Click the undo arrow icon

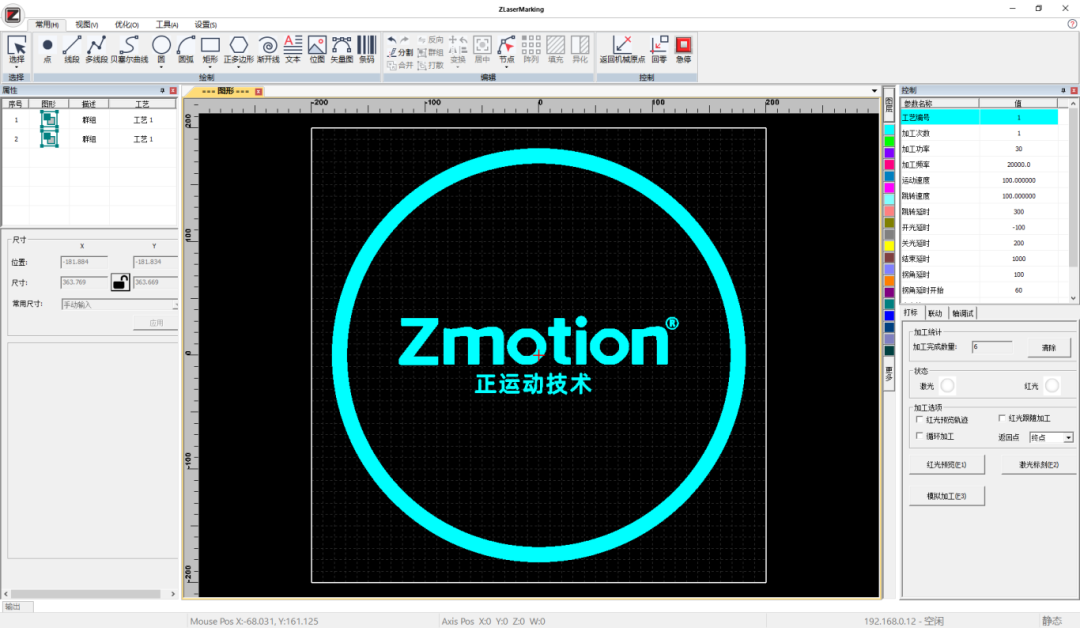[x=392, y=40]
